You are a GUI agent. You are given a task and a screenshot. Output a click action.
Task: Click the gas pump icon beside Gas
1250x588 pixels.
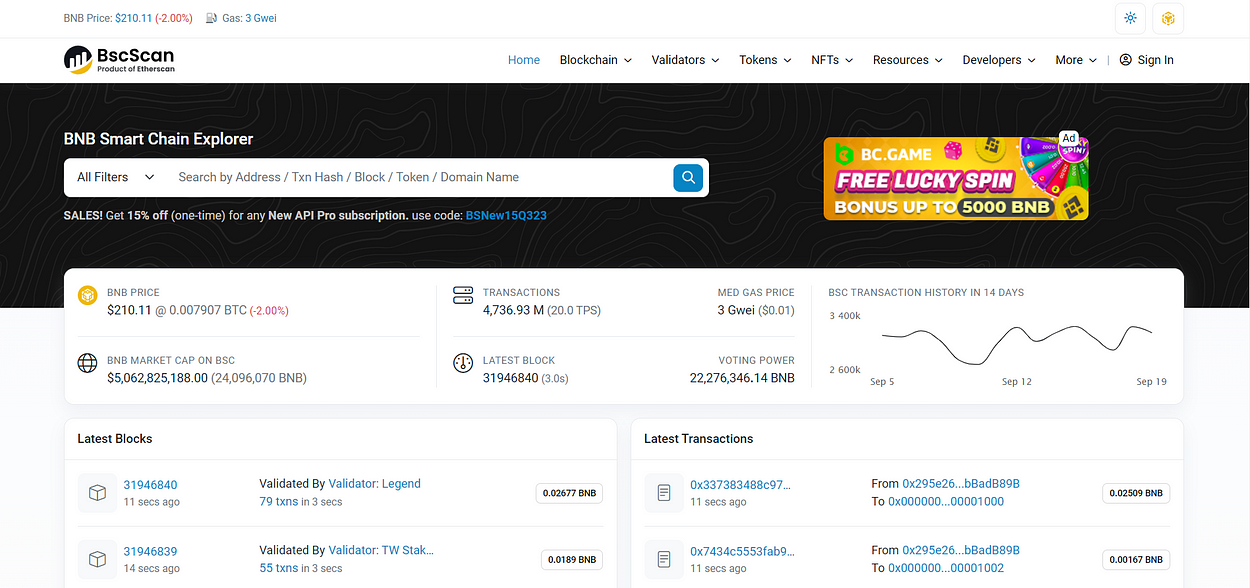point(212,18)
